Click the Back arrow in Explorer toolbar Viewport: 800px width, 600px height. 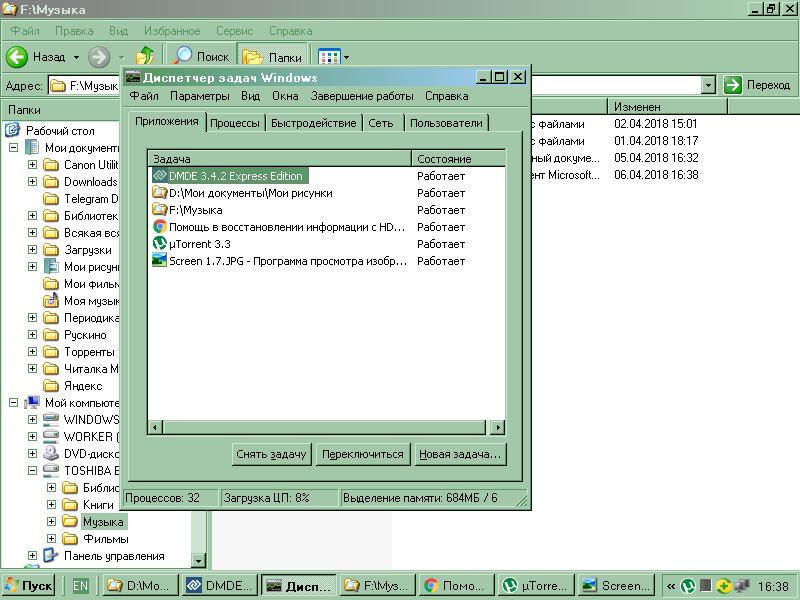click(x=18, y=57)
